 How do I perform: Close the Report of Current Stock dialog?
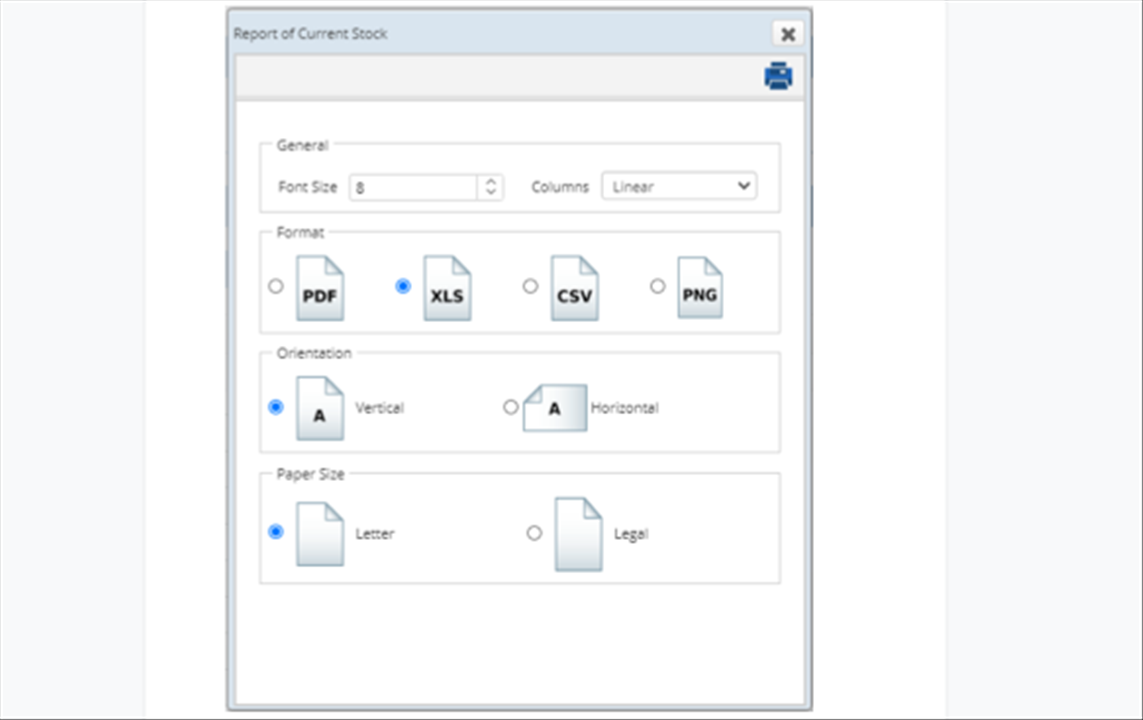[788, 34]
